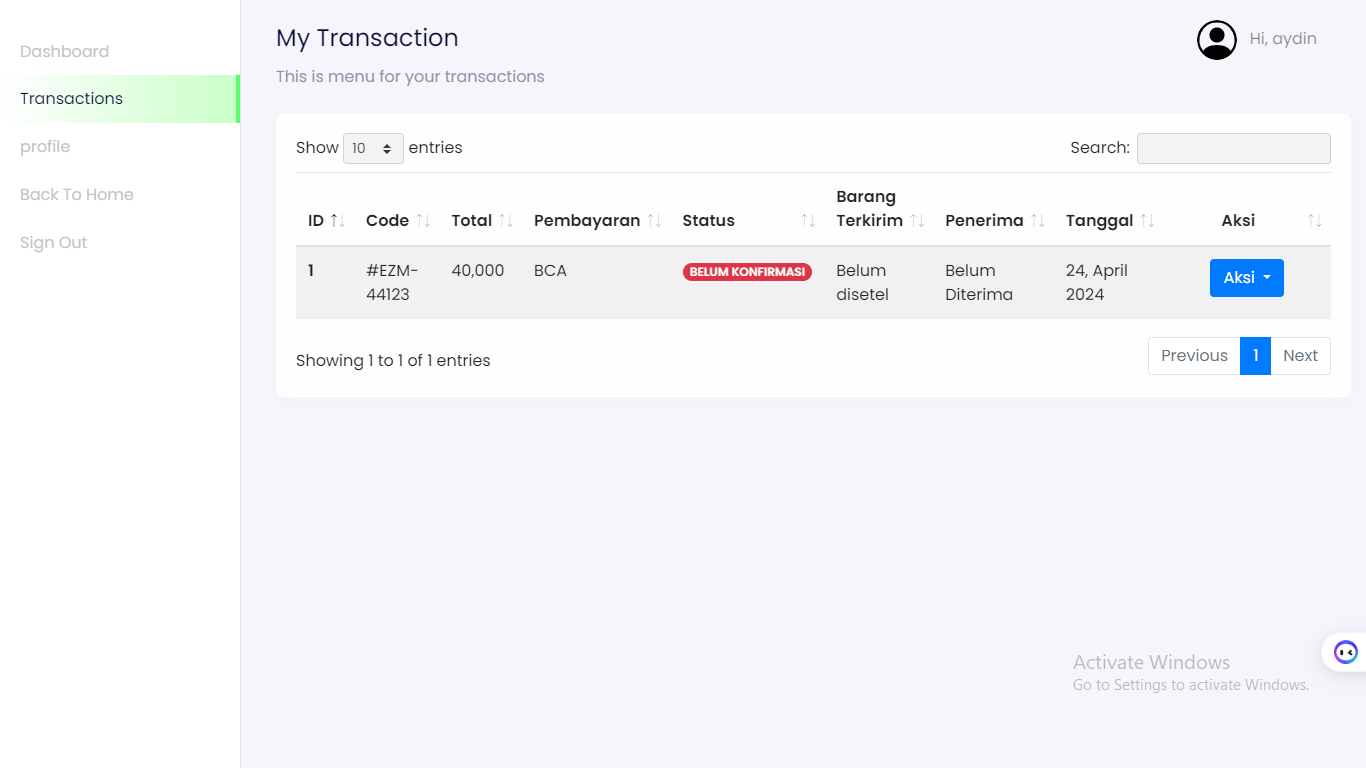Viewport: 1366px width, 768px height.
Task: Sort by Penerima column sort icon
Action: click(x=1037, y=221)
